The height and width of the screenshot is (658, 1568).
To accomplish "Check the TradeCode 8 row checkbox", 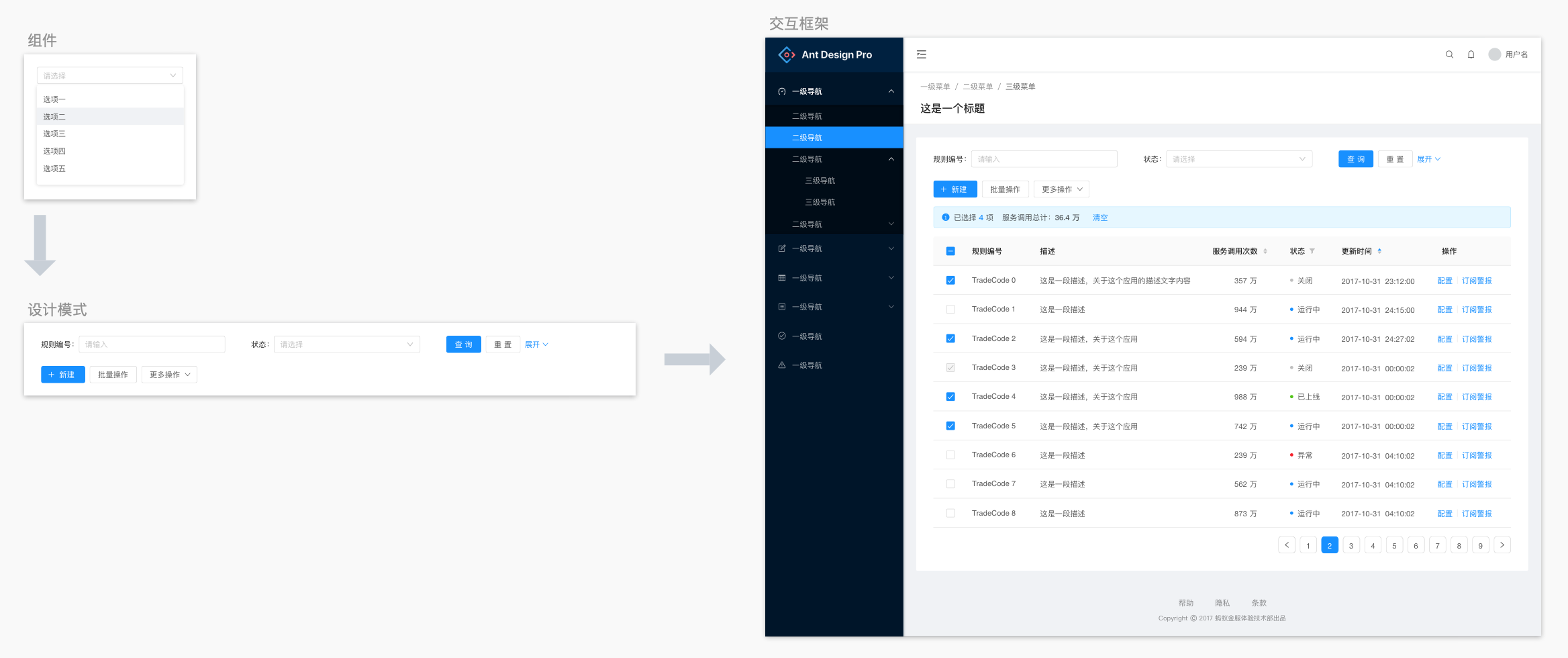I will (x=950, y=513).
